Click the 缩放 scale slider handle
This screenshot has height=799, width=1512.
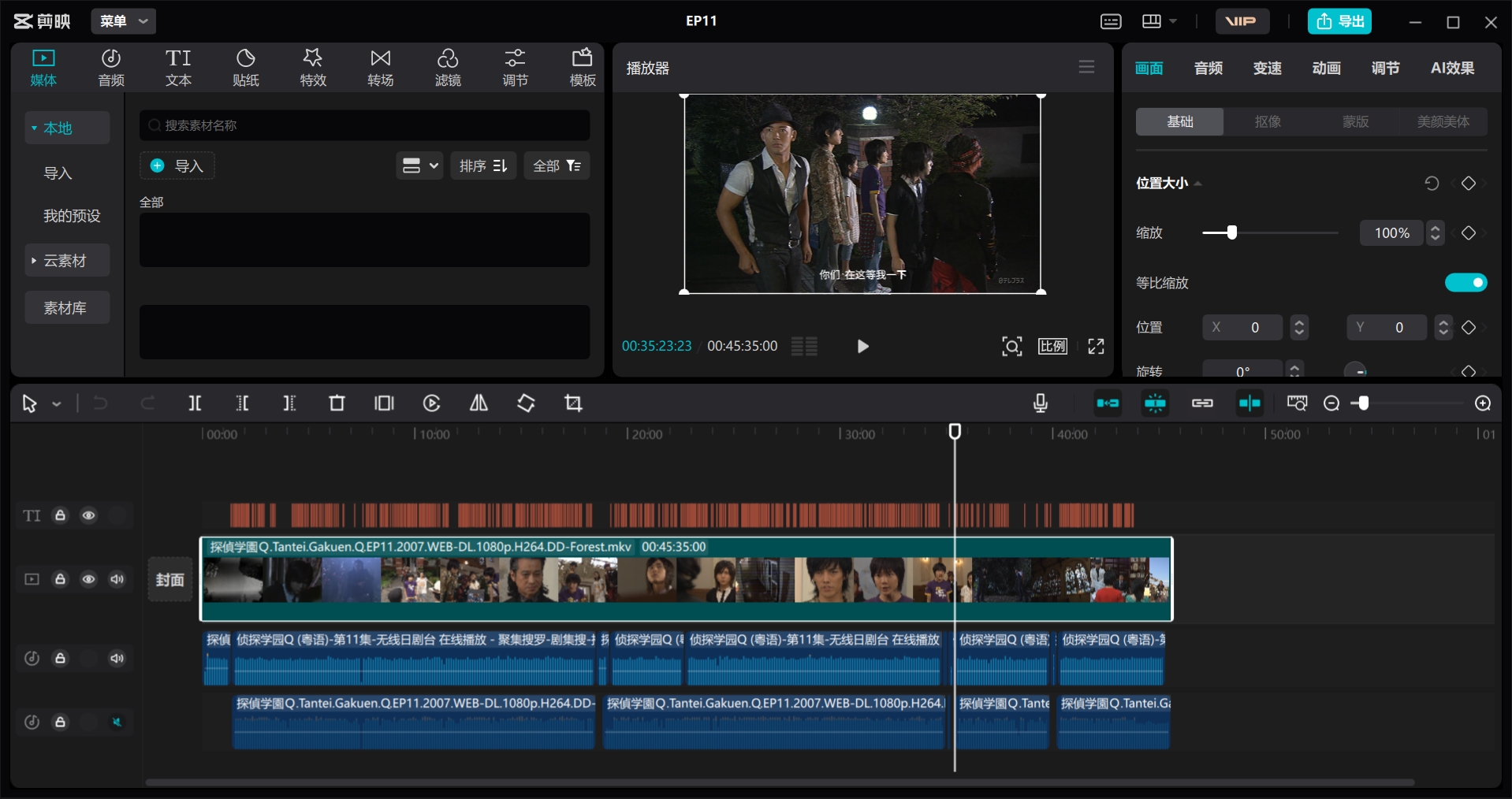pos(1232,232)
